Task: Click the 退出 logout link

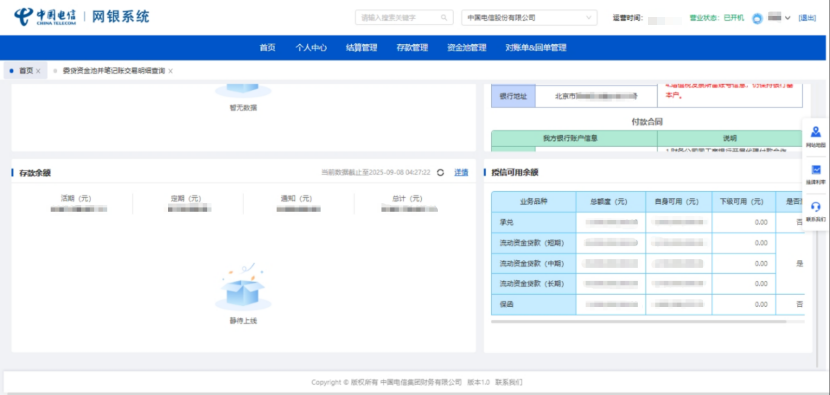Action: tap(807, 18)
